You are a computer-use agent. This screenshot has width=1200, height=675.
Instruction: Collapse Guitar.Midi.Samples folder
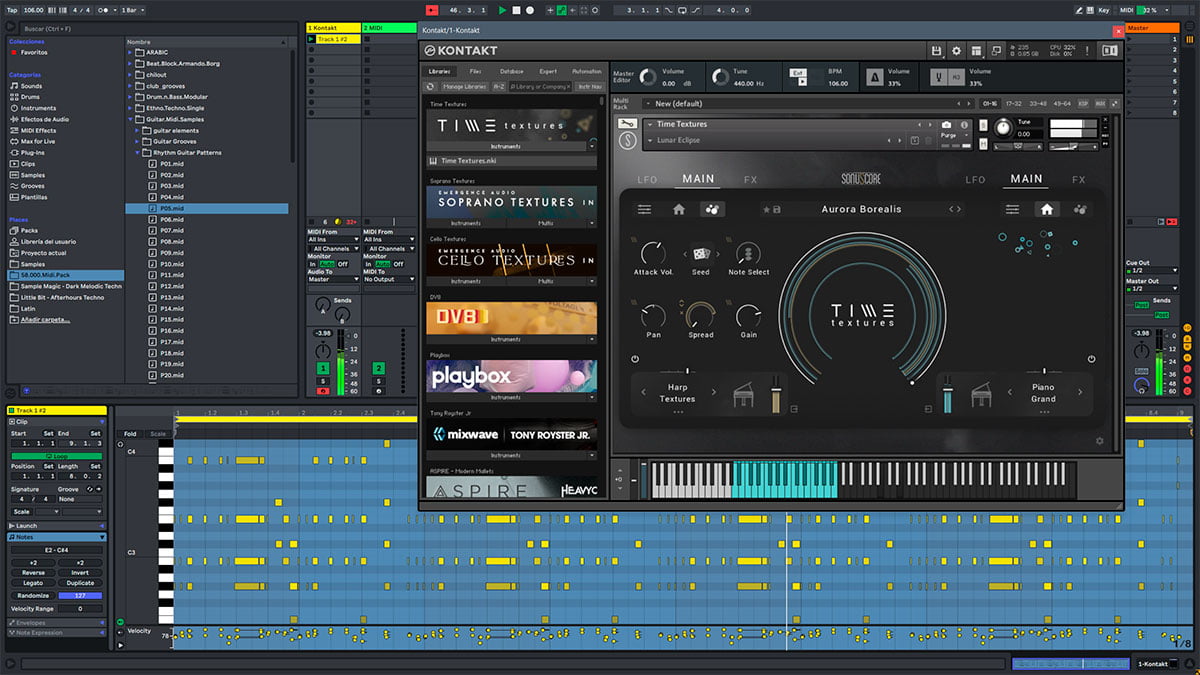(x=131, y=120)
